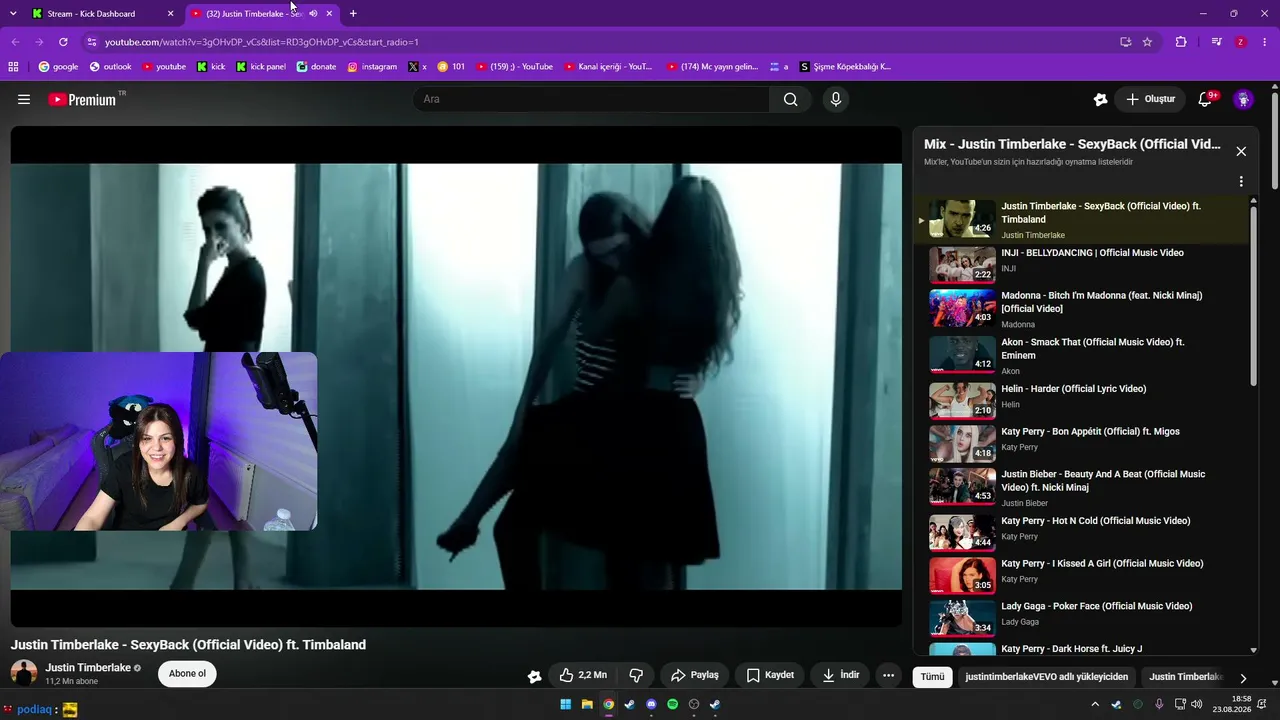1280x720 pixels.
Task: Open the Chrome three-dot menu
Action: [1265, 42]
